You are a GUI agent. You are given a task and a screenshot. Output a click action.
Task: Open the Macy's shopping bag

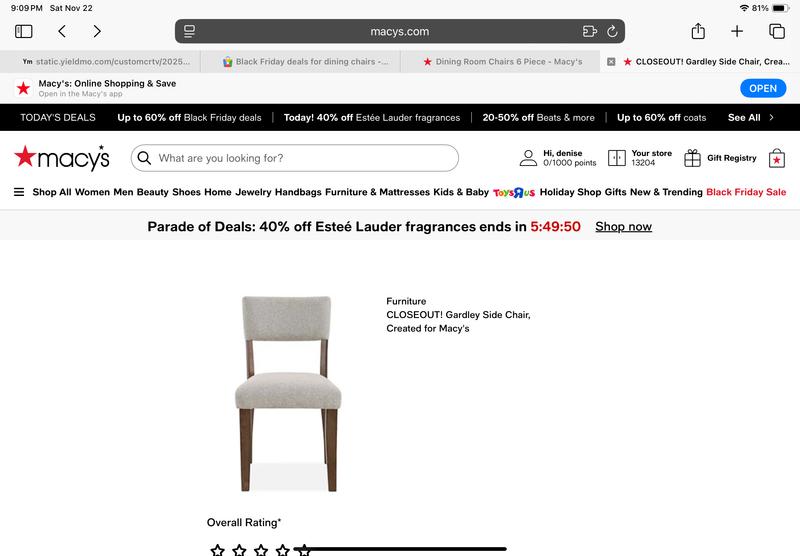point(777,158)
